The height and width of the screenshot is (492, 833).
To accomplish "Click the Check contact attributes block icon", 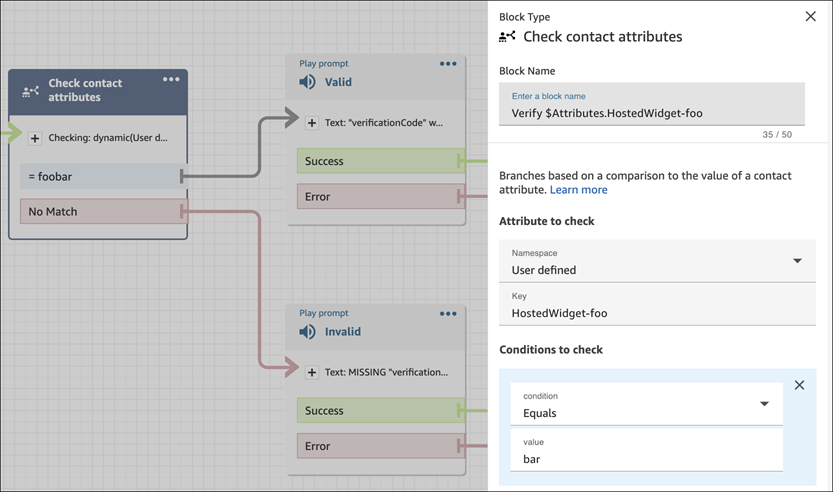I will click(31, 91).
